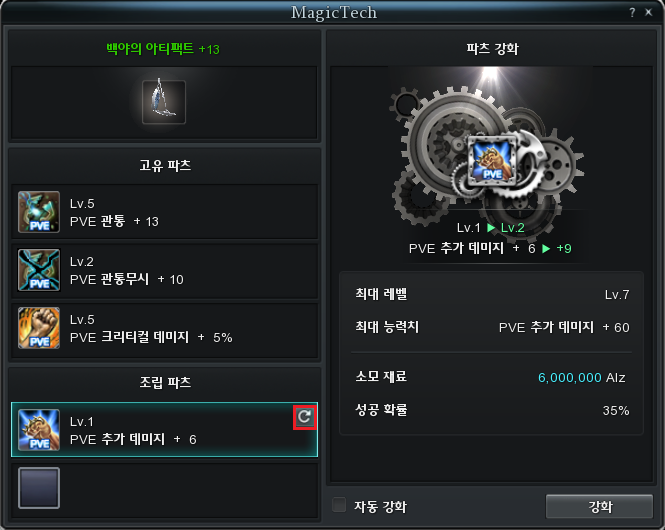The height and width of the screenshot is (530, 665).
Task: Close the MagicTech window
Action: pos(648,13)
